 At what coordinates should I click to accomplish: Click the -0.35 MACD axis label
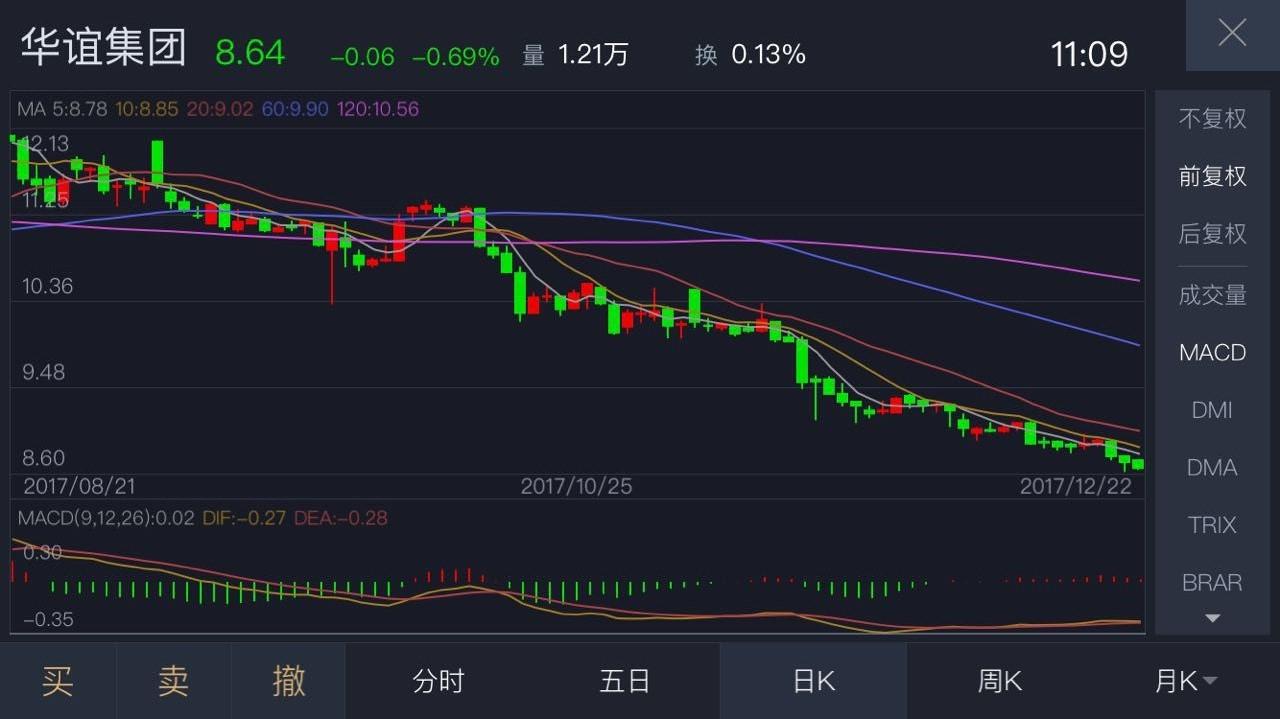[48, 619]
